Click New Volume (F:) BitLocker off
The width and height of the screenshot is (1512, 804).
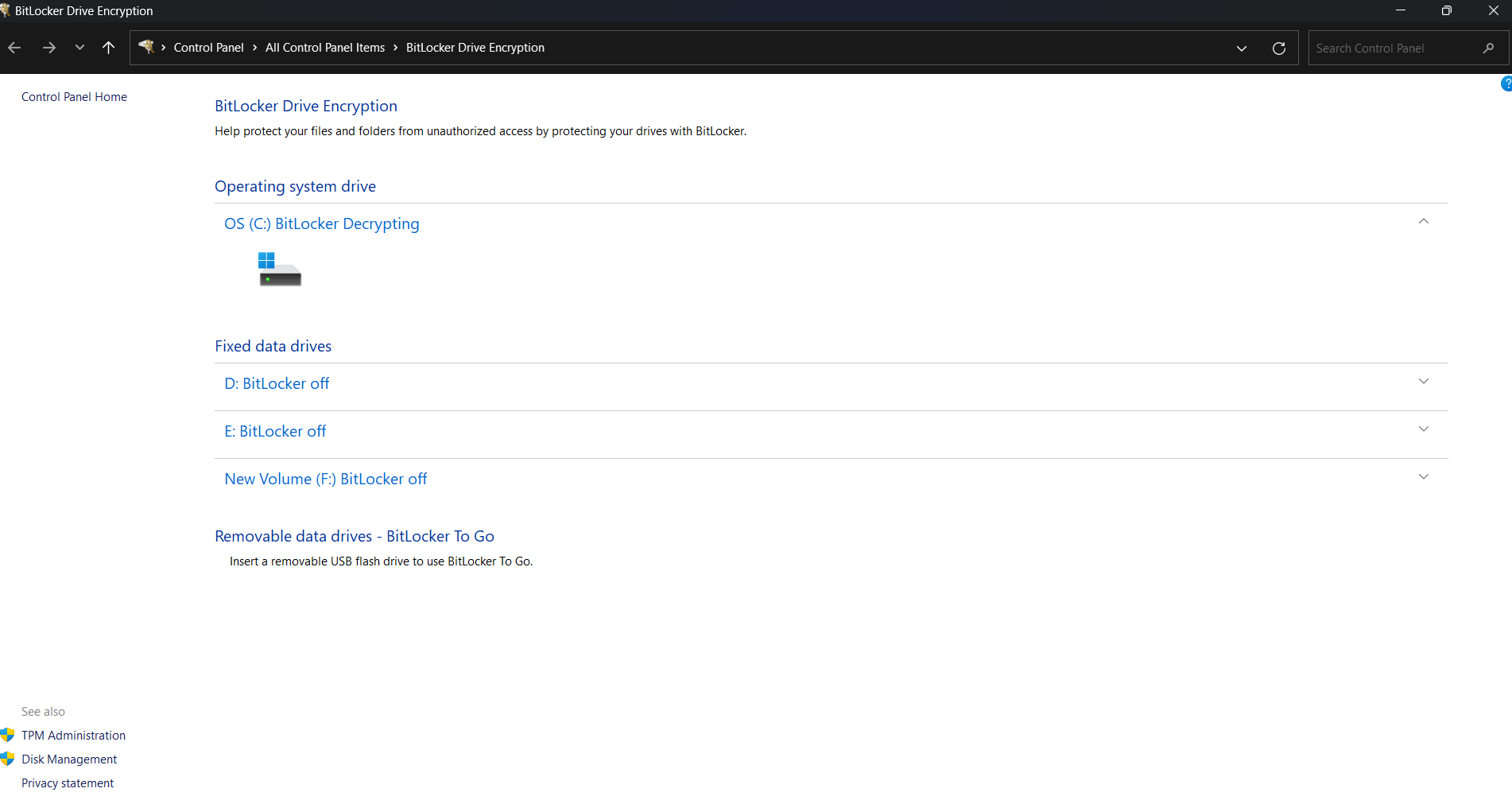pos(326,480)
